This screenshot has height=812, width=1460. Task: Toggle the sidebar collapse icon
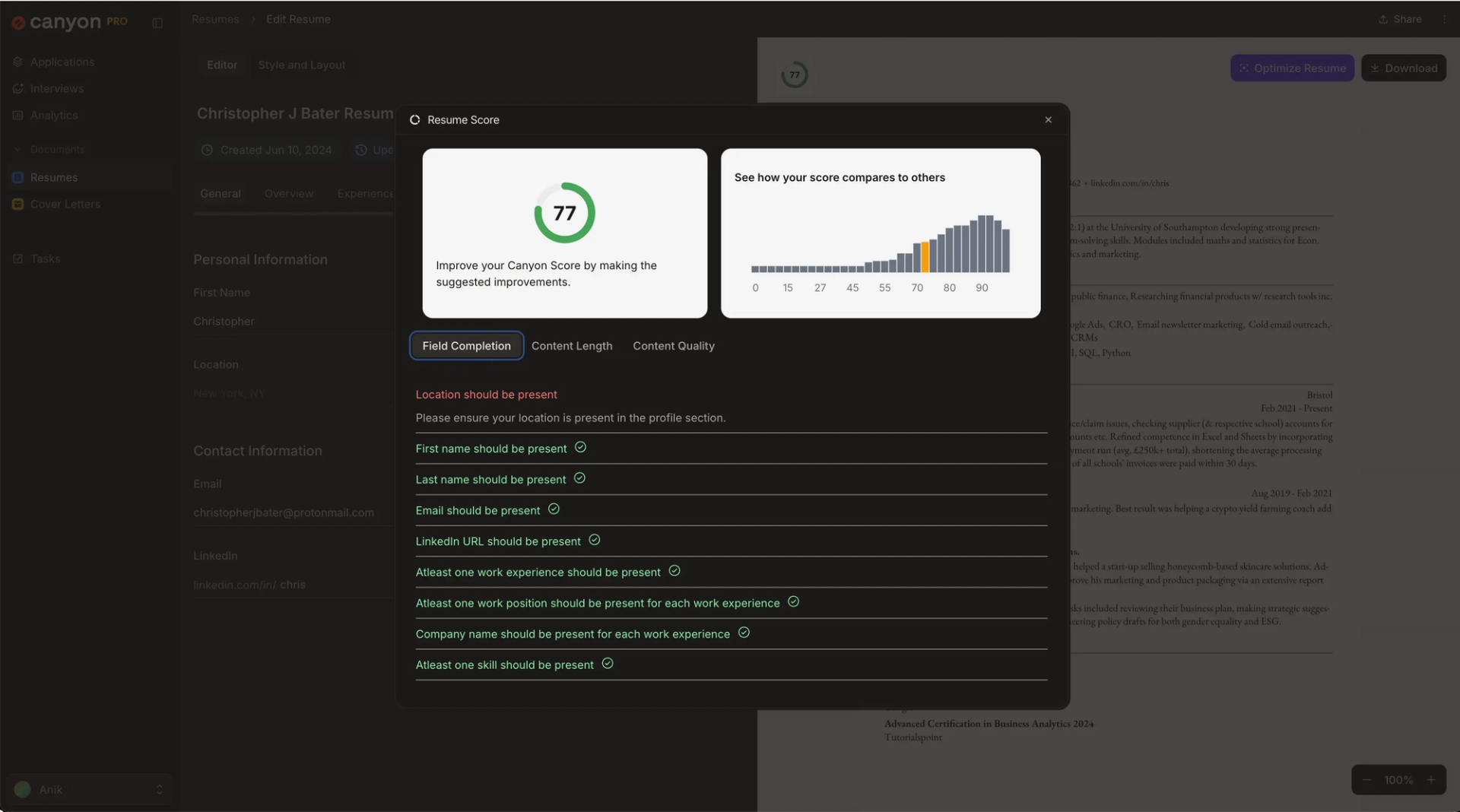157,23
